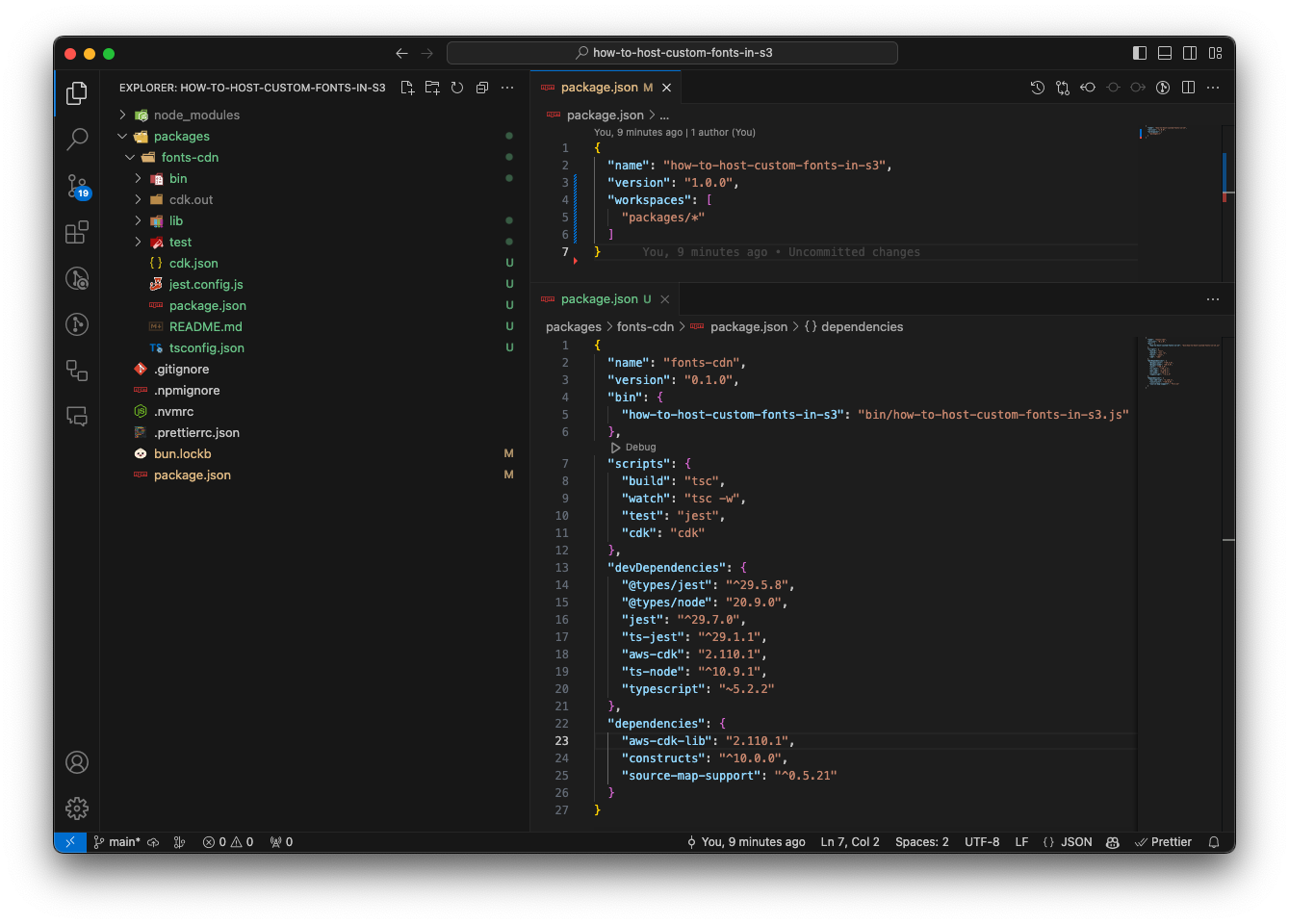Open customize layout icon in title bar
The width and height of the screenshot is (1289, 924).
[x=1215, y=53]
